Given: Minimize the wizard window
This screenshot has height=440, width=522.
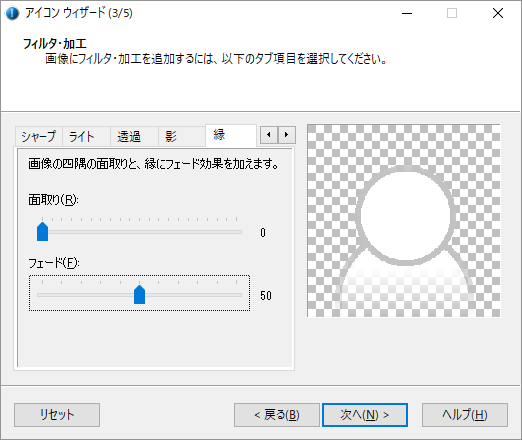Looking at the screenshot, I should (x=407, y=13).
